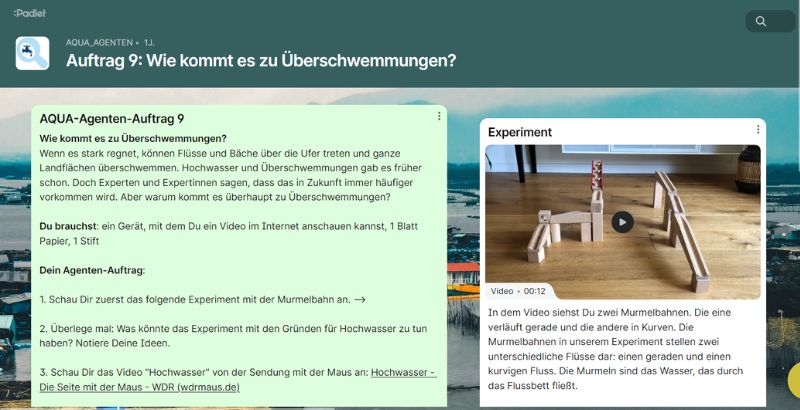Click the 'Dein Agenten-Auftrag:' heading

[92, 270]
